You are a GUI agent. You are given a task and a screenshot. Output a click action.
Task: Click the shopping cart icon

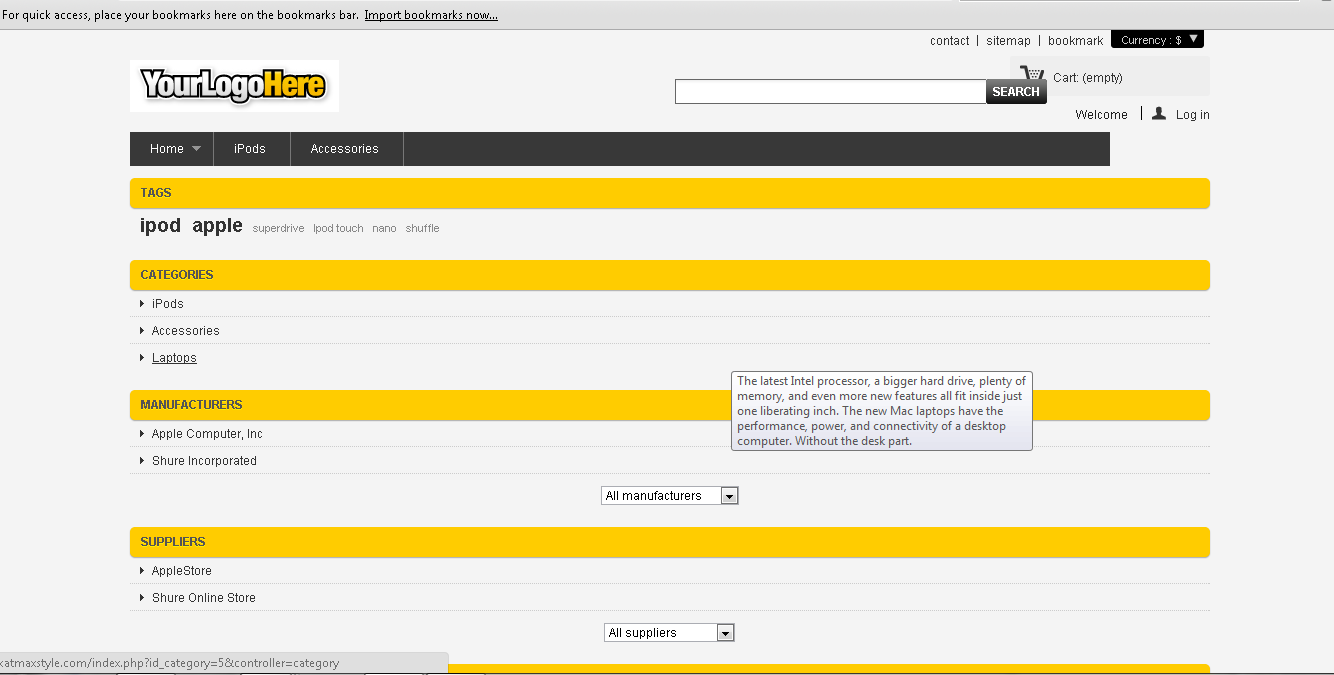pyautogui.click(x=1032, y=73)
